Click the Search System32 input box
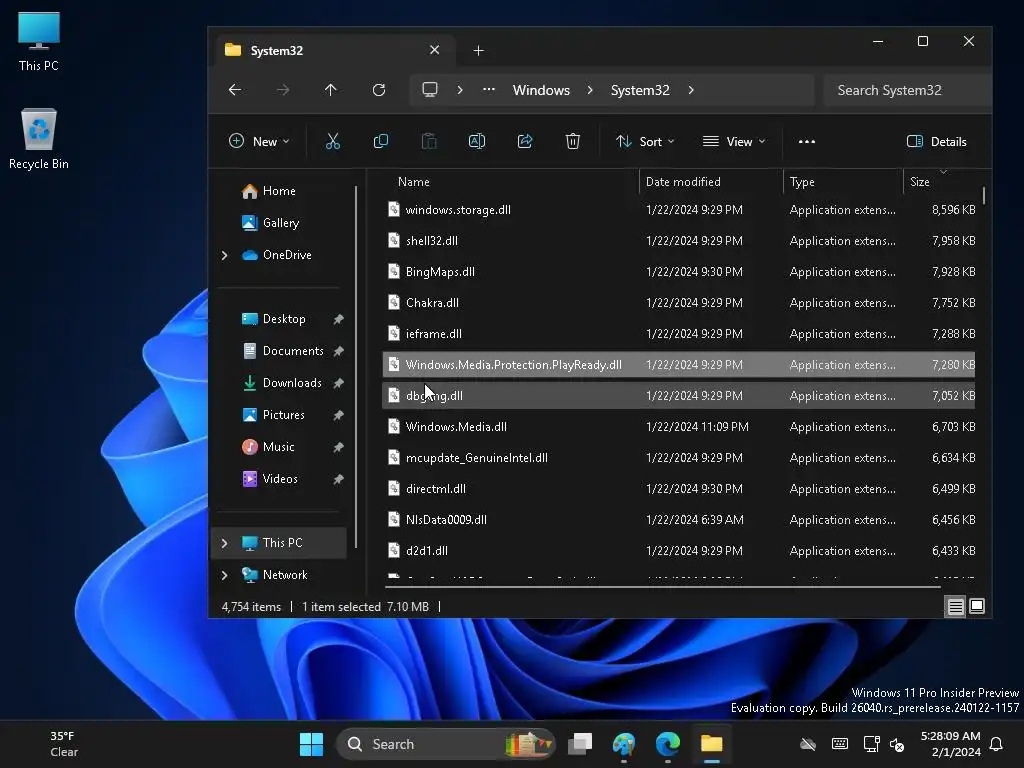This screenshot has height=768, width=1024. (908, 90)
